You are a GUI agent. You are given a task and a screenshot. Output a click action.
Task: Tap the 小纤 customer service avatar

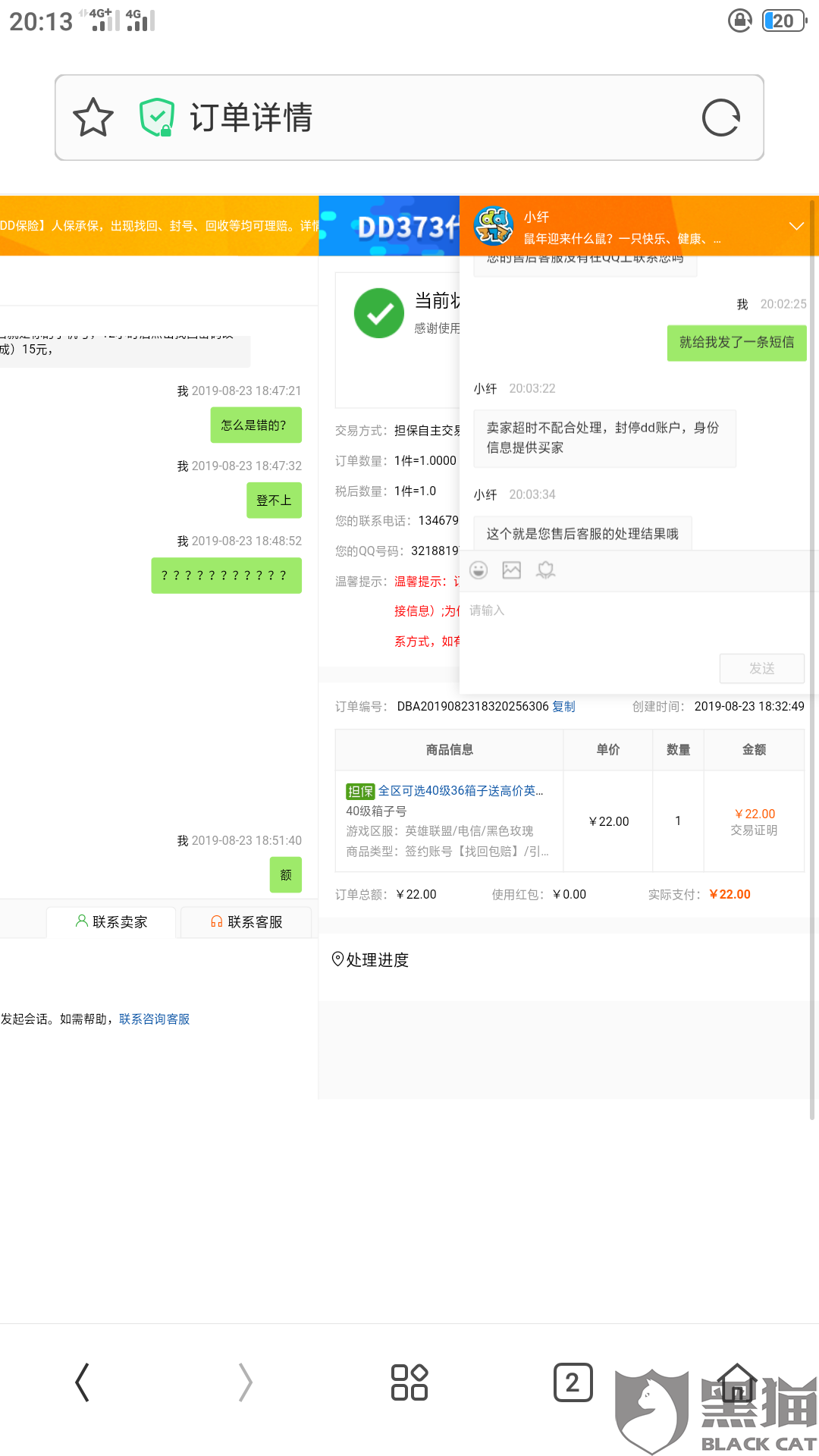point(494,226)
